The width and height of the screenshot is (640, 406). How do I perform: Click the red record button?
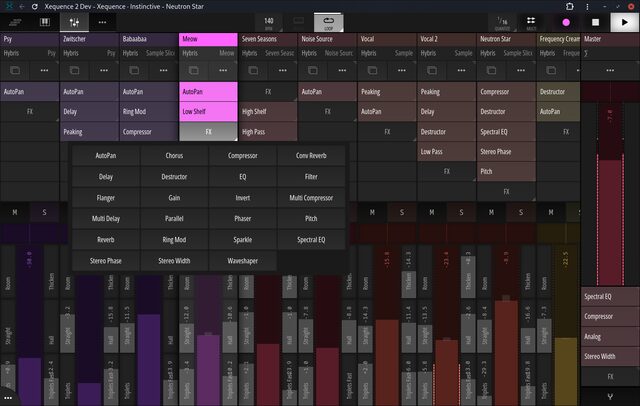566,22
